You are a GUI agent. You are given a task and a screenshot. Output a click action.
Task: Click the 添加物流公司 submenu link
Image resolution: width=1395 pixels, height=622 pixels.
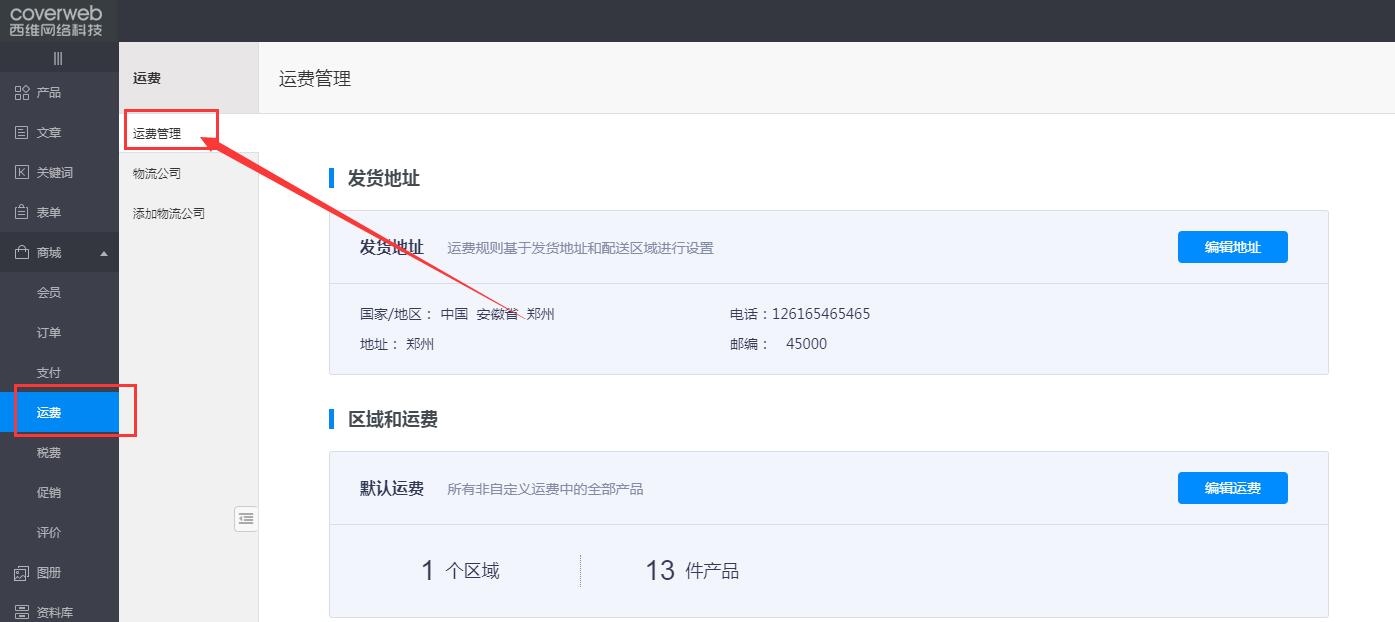[169, 214]
